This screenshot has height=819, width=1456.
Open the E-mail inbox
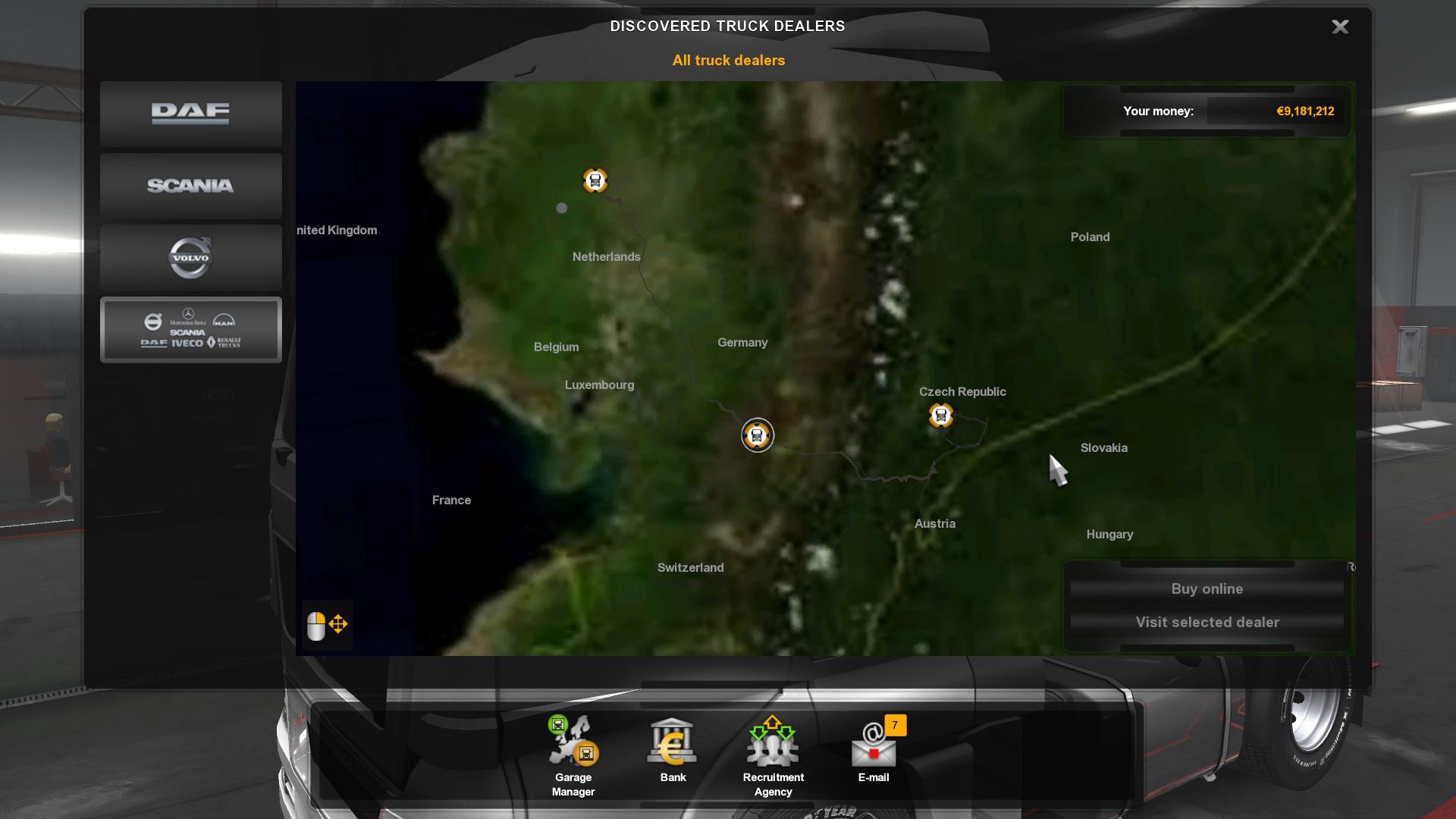[873, 751]
